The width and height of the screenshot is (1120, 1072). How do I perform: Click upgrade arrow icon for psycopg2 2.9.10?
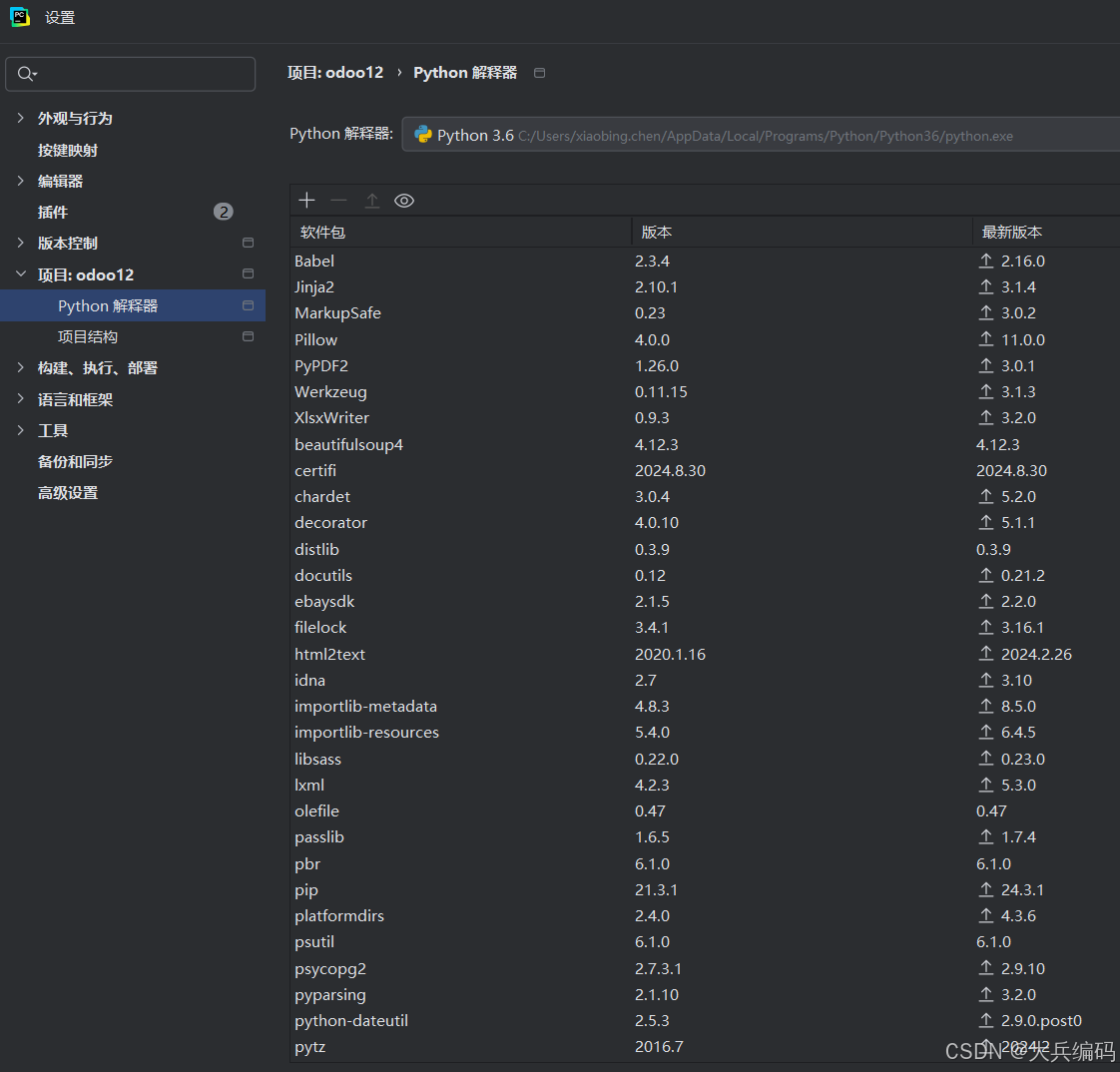(985, 968)
